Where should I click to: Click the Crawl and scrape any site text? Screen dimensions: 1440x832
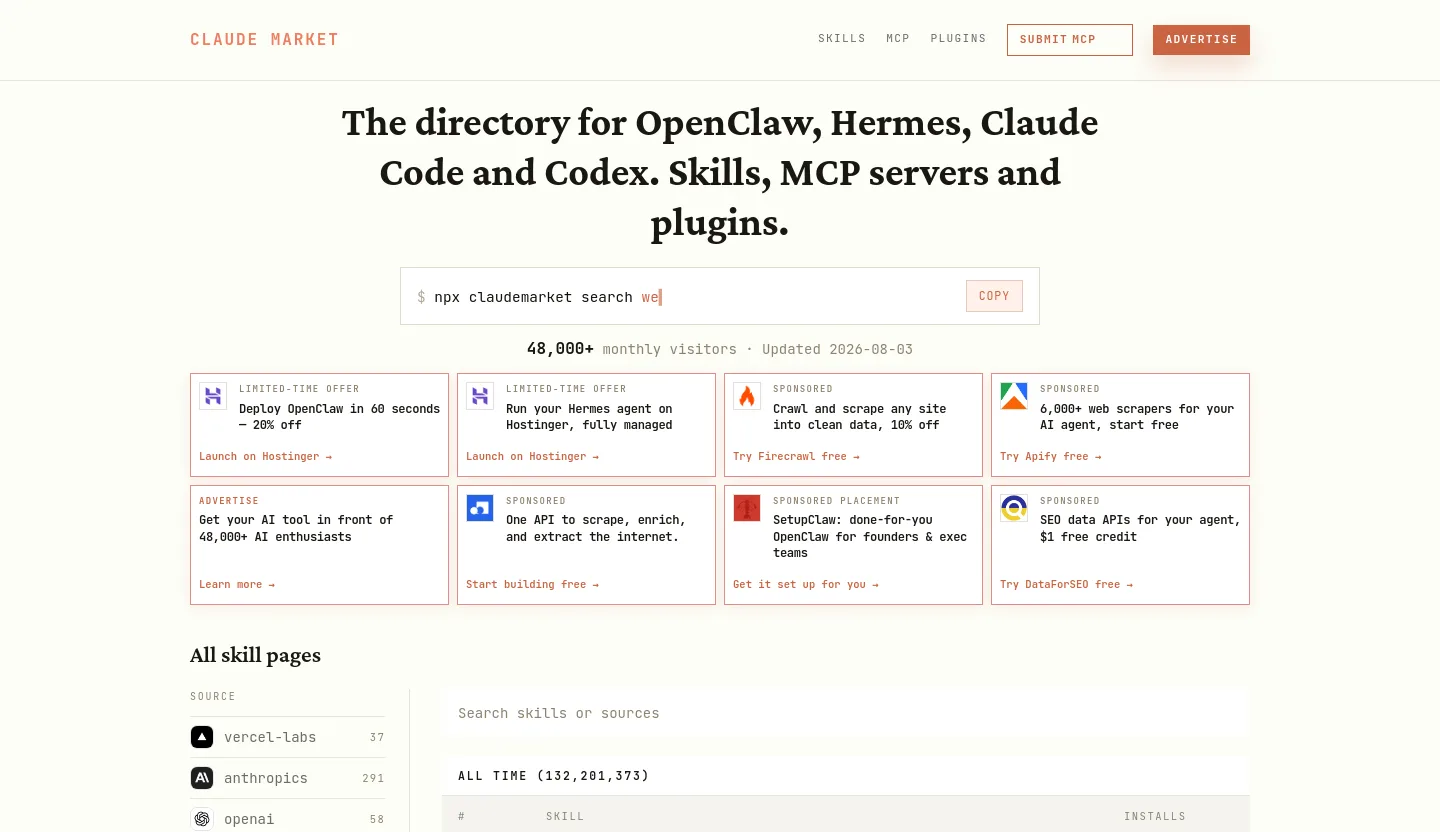859,417
